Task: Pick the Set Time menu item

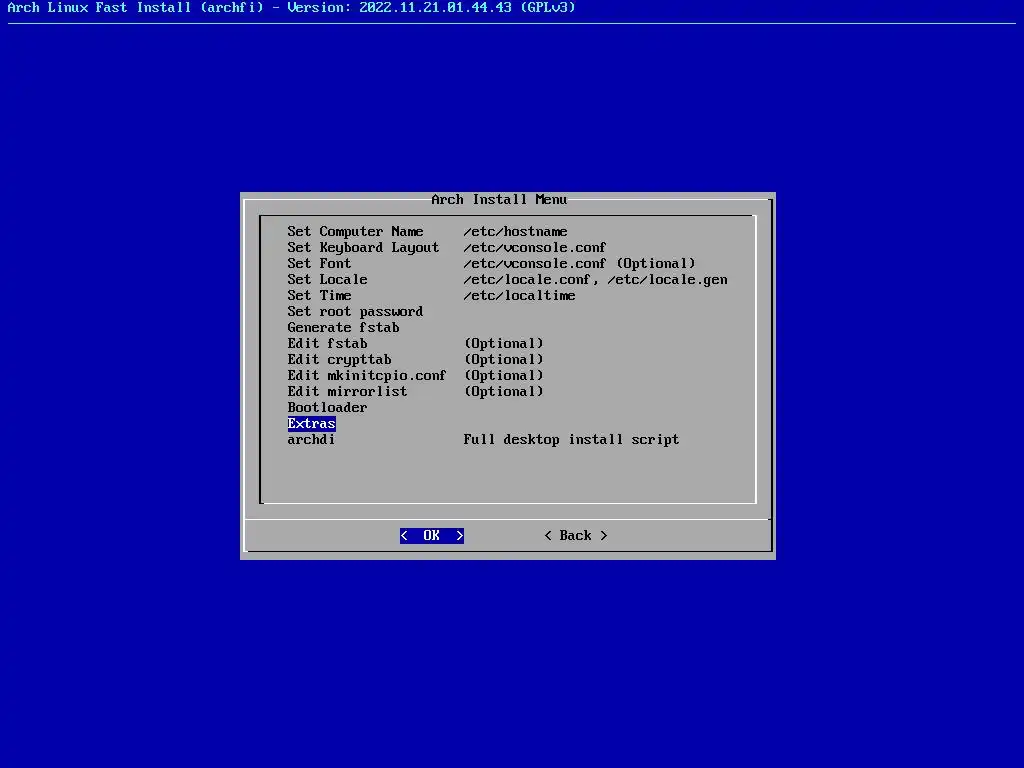Action: 319,295
